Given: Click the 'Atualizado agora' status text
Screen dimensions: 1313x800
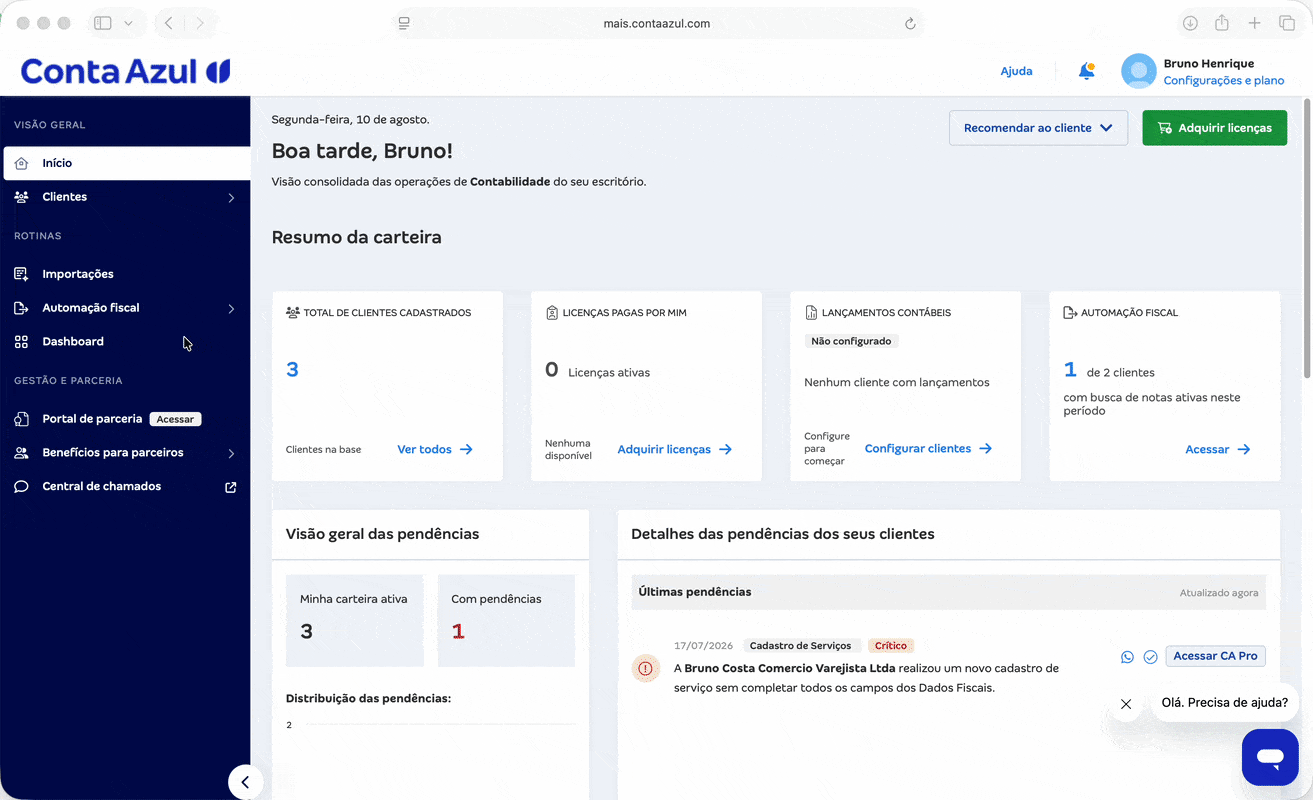Looking at the screenshot, I should (1219, 593).
